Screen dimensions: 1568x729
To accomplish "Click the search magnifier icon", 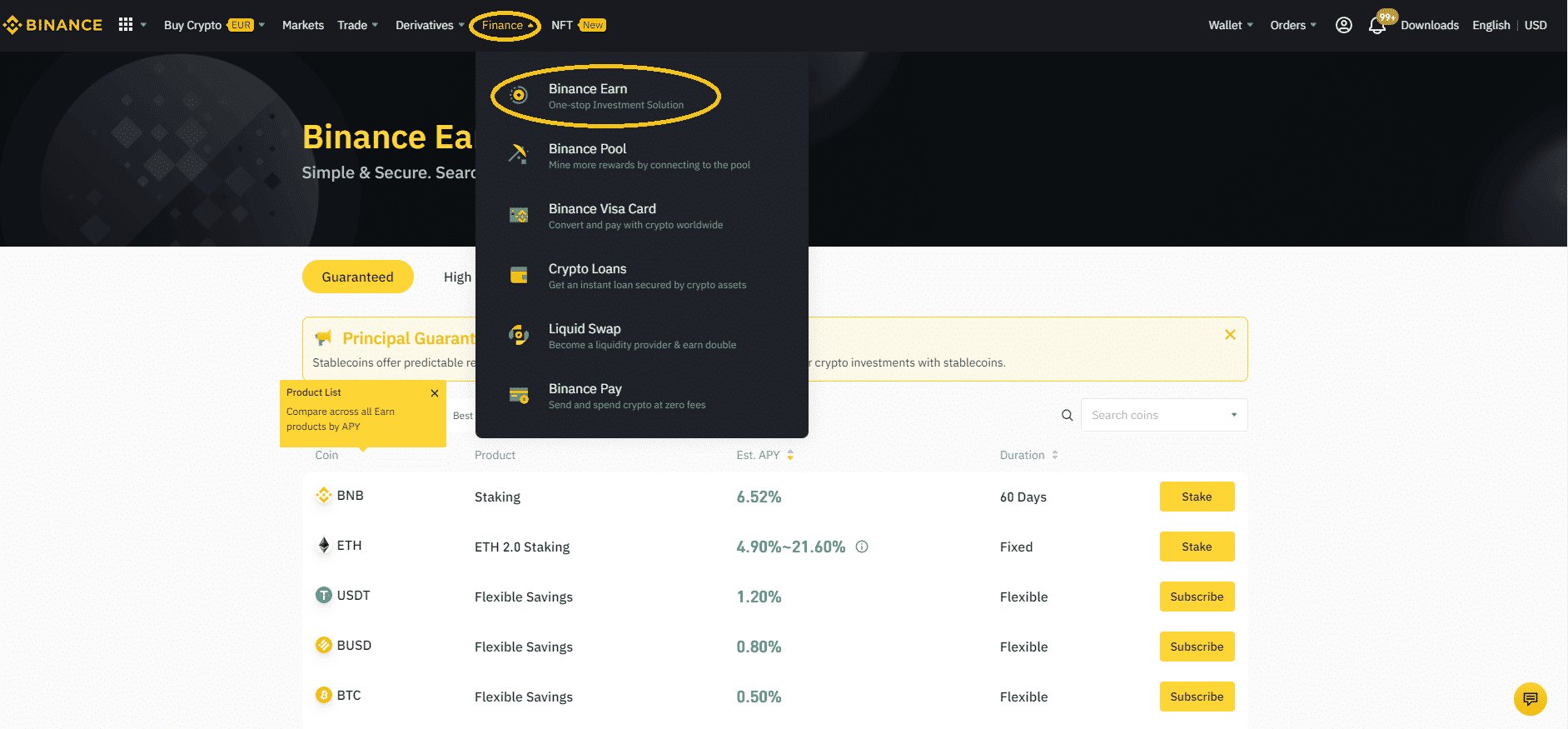I will (x=1067, y=415).
